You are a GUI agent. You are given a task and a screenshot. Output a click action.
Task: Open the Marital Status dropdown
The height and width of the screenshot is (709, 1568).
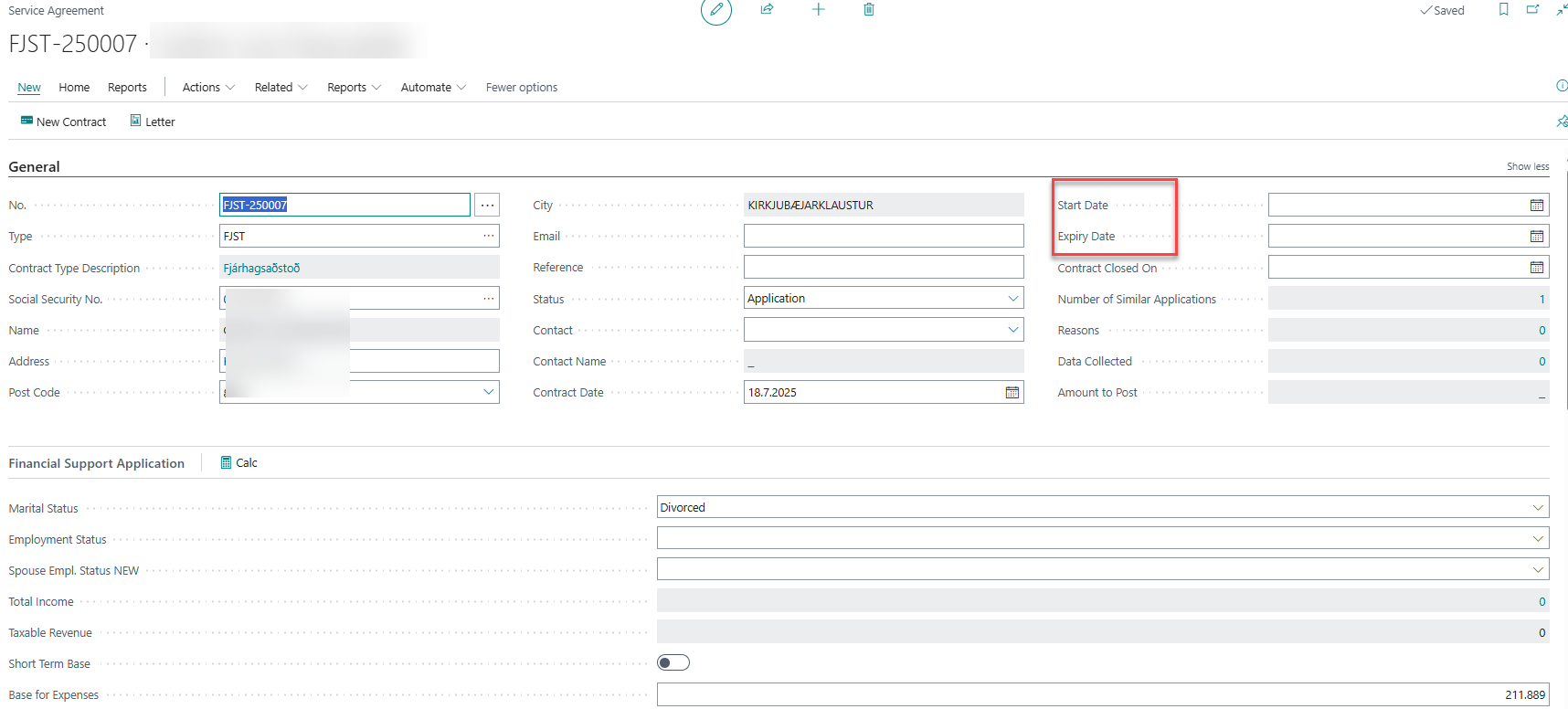click(1538, 508)
